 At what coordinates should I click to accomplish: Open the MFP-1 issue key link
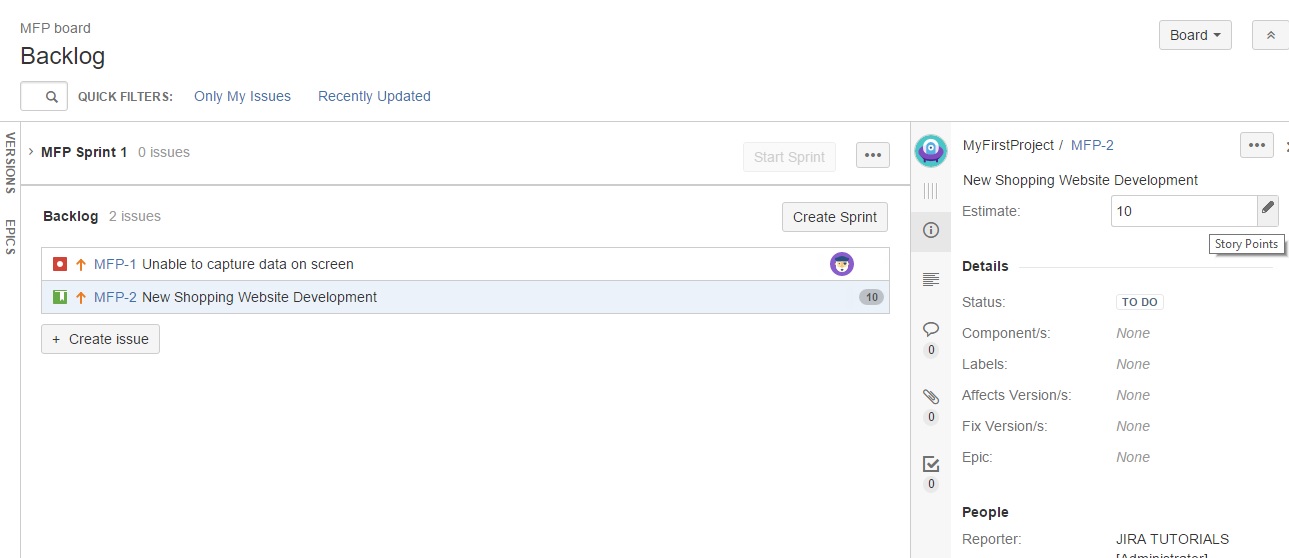115,264
